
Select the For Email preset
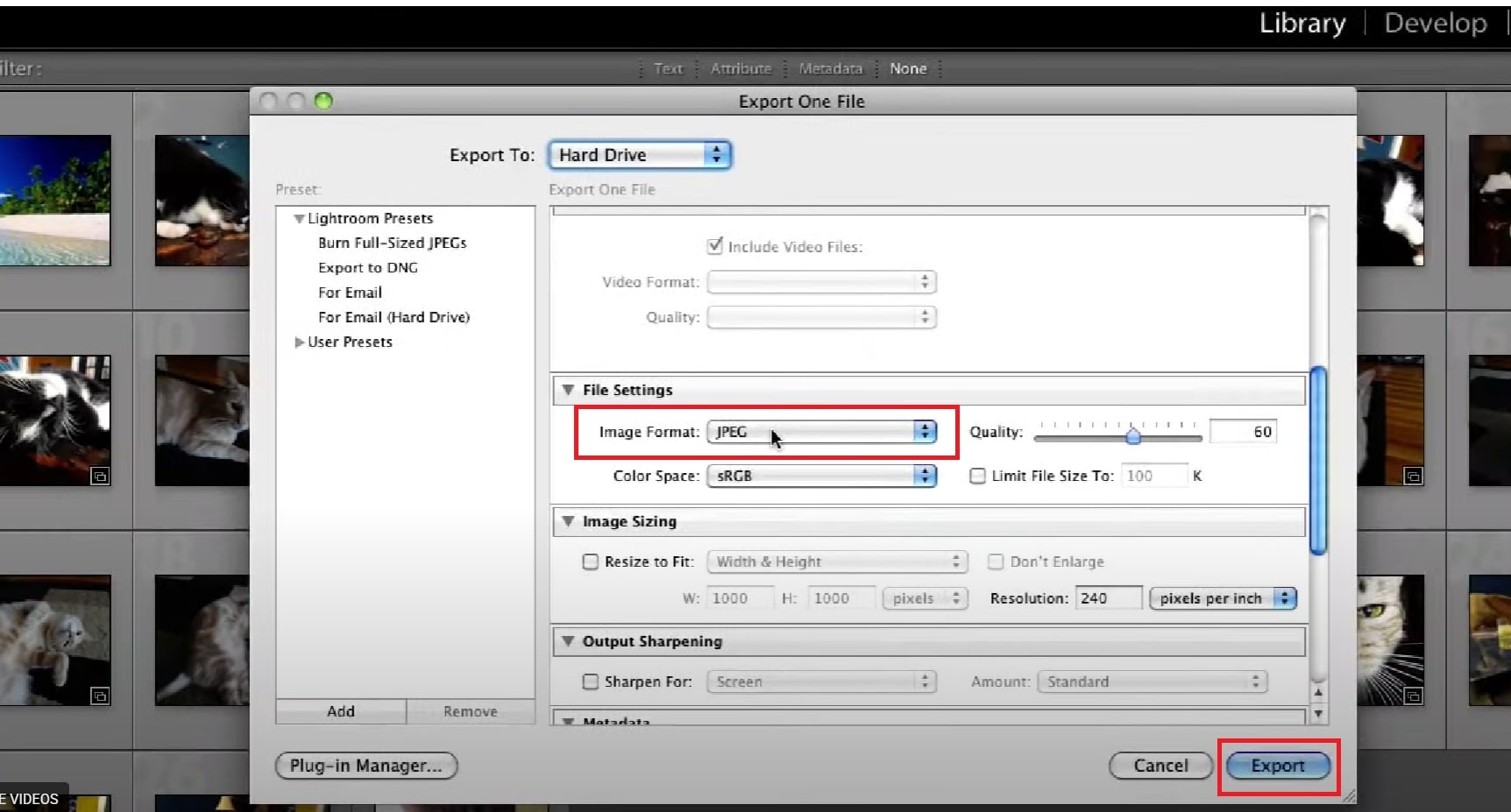pyautogui.click(x=351, y=293)
